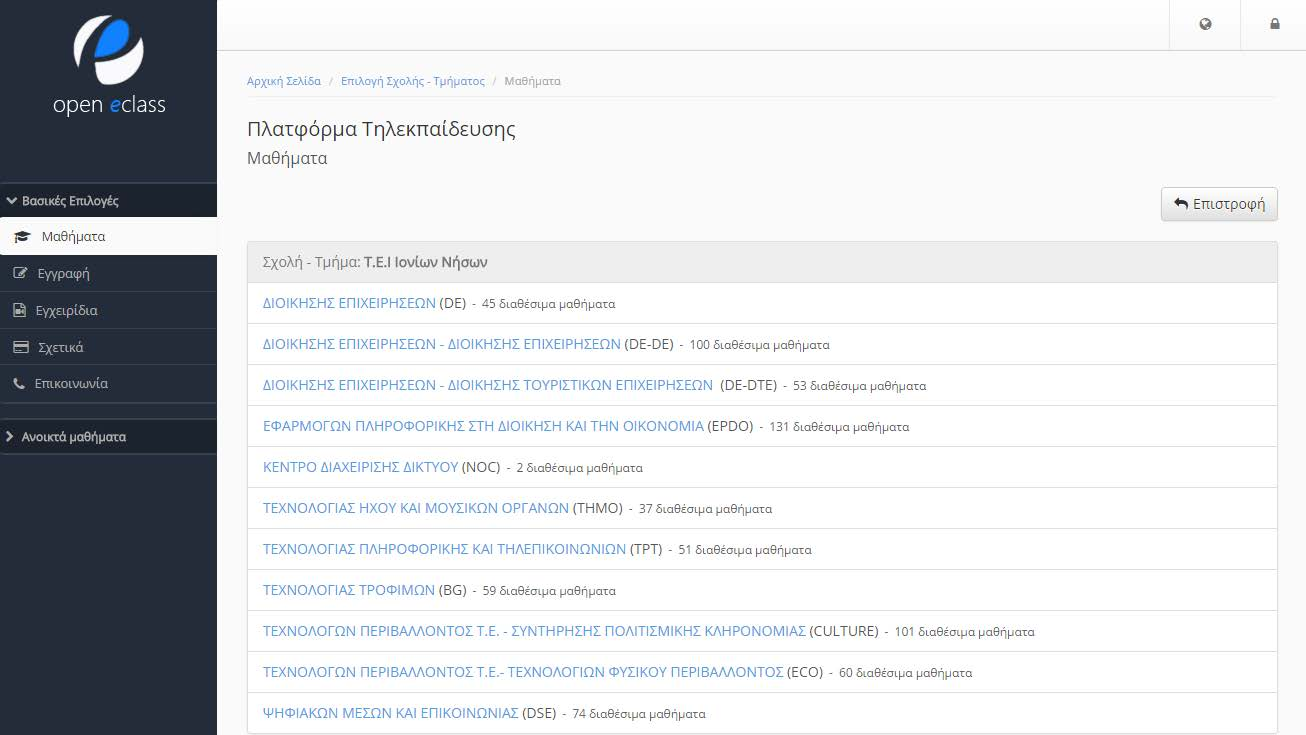This screenshot has width=1306, height=735.
Task: Collapse the Βασικές Επιλογές section chevron
Action: [11, 200]
